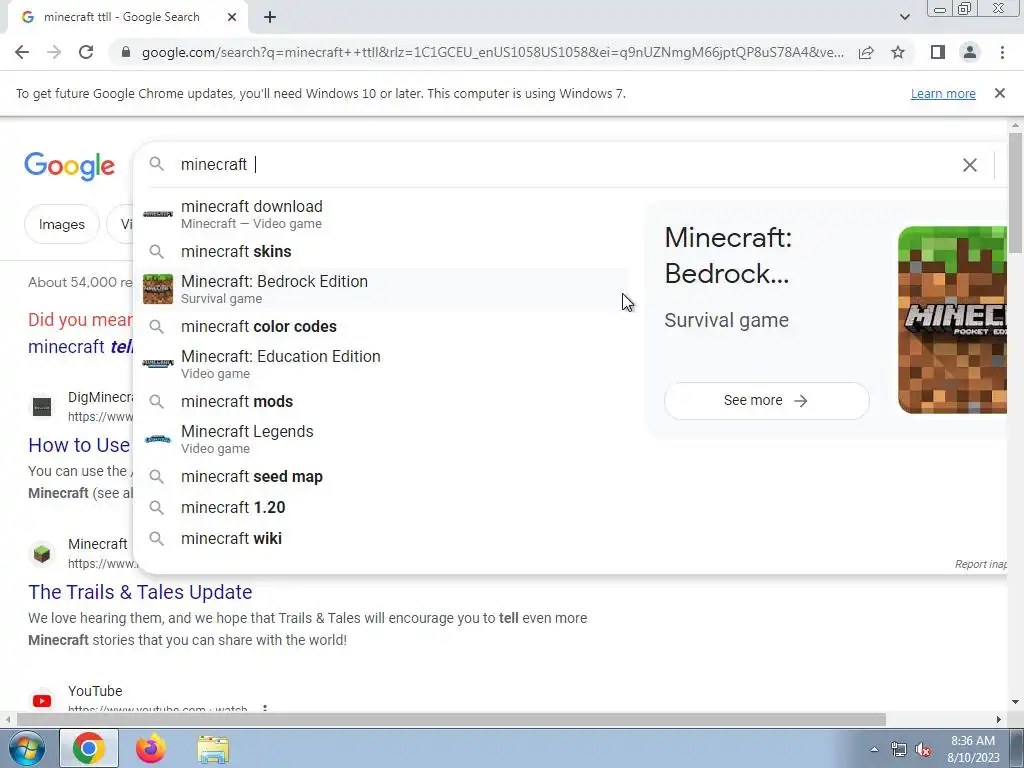Open the Chrome side panel
Image resolution: width=1024 pixels, height=768 pixels.
(938, 52)
